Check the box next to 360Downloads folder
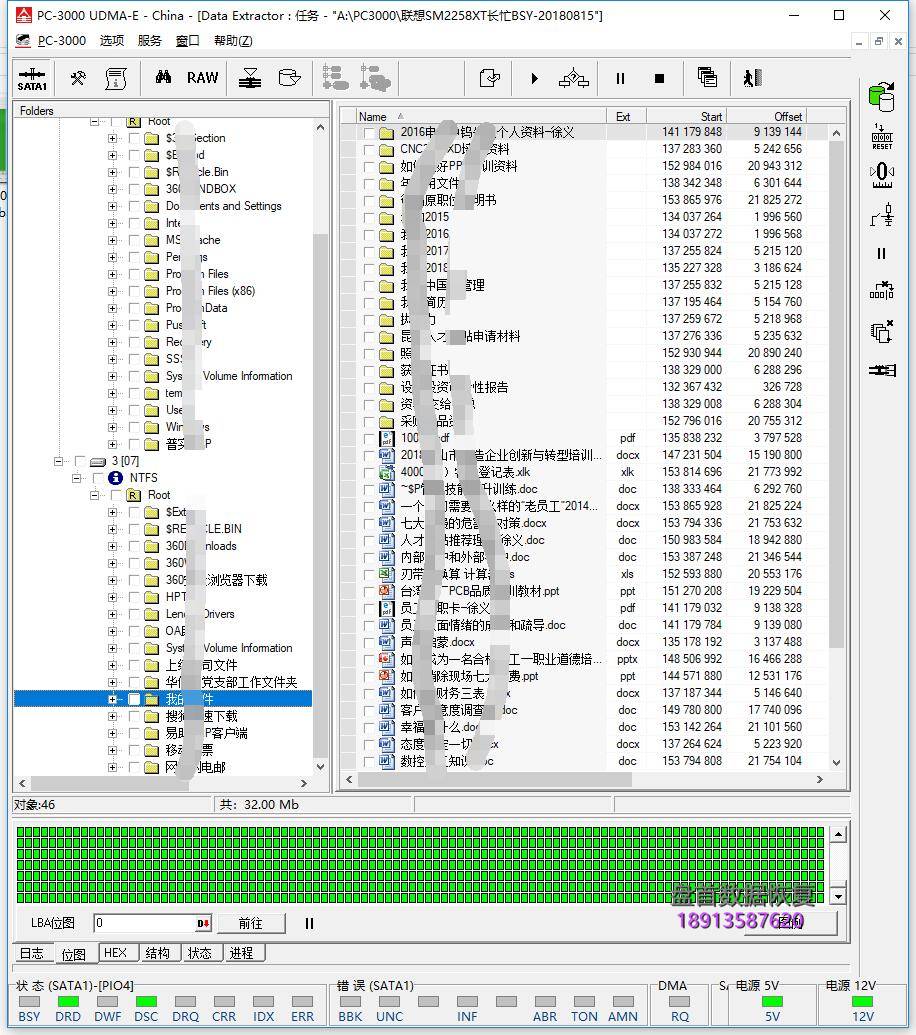 pyautogui.click(x=134, y=546)
